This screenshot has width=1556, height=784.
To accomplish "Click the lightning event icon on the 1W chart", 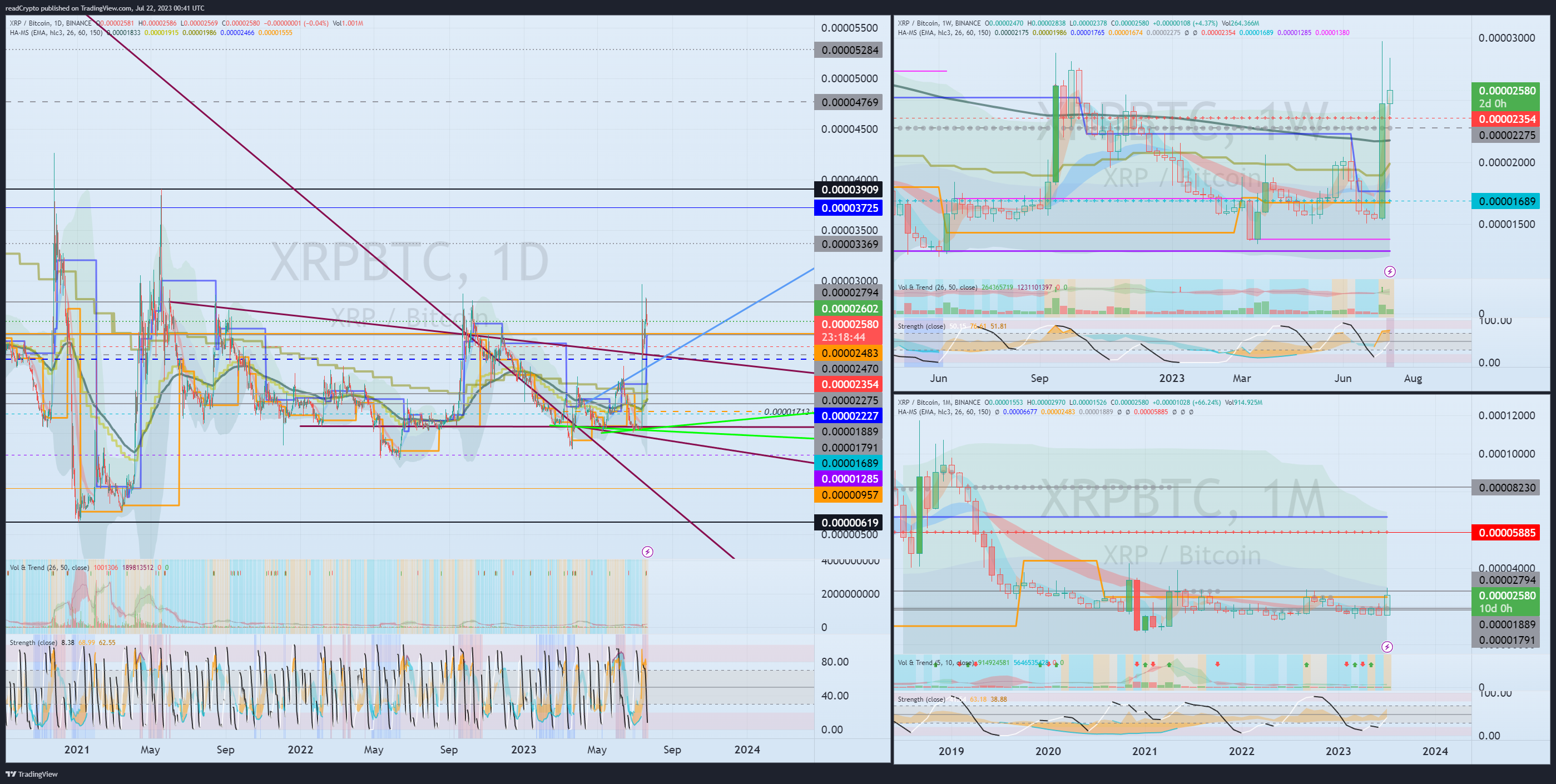I will click(1390, 272).
